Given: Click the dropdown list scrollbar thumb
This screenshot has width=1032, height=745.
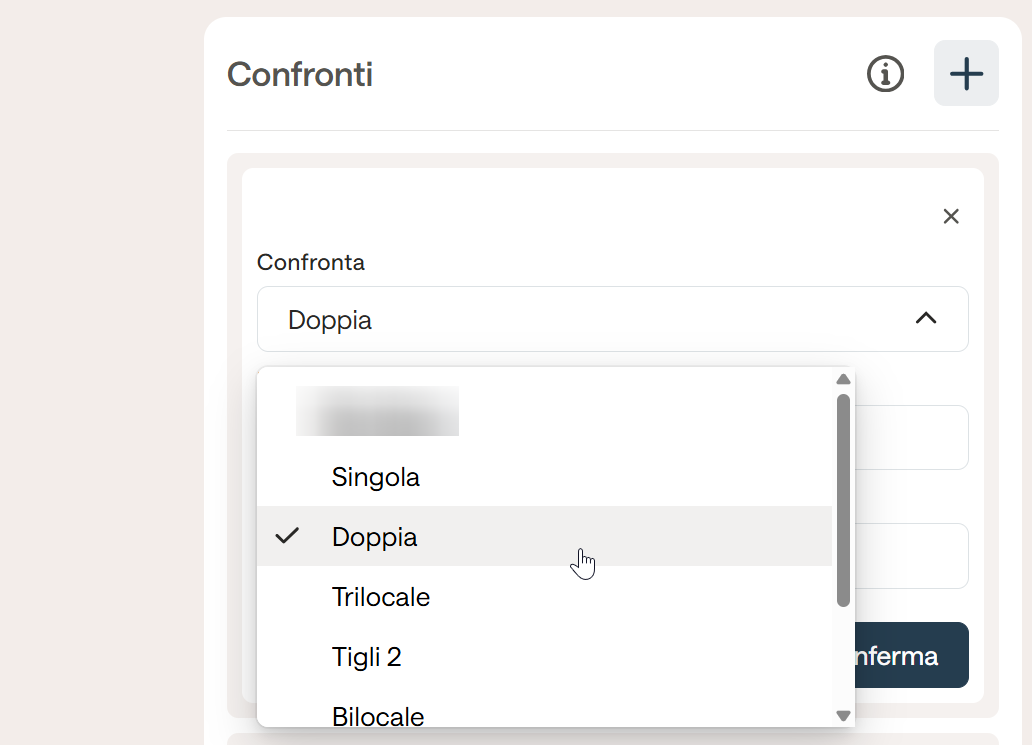Looking at the screenshot, I should click(x=843, y=500).
